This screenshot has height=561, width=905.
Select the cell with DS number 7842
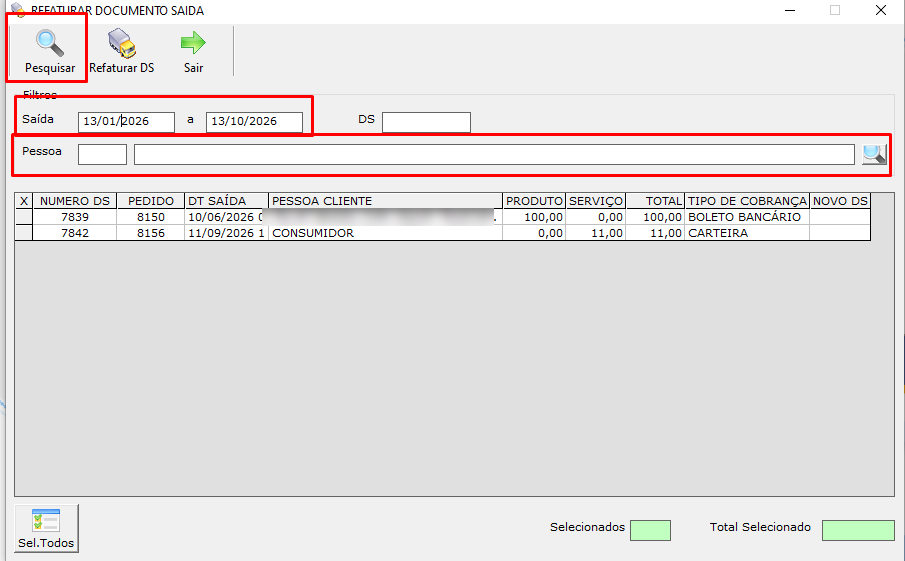pos(75,233)
